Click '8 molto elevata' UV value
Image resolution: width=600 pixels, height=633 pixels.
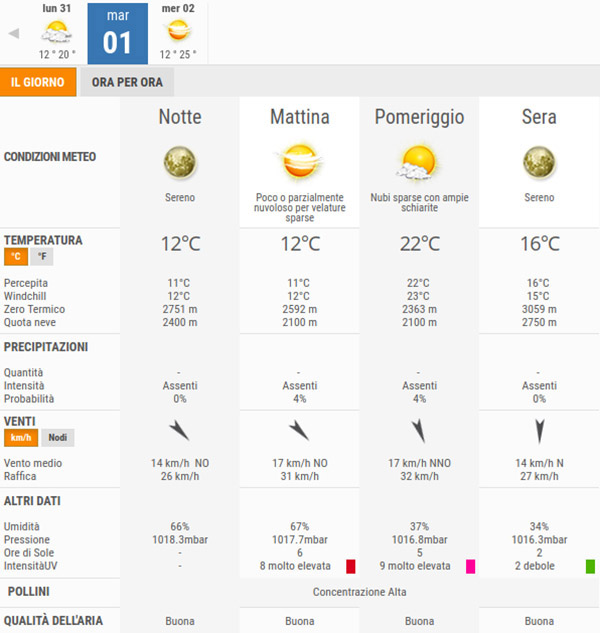295,566
